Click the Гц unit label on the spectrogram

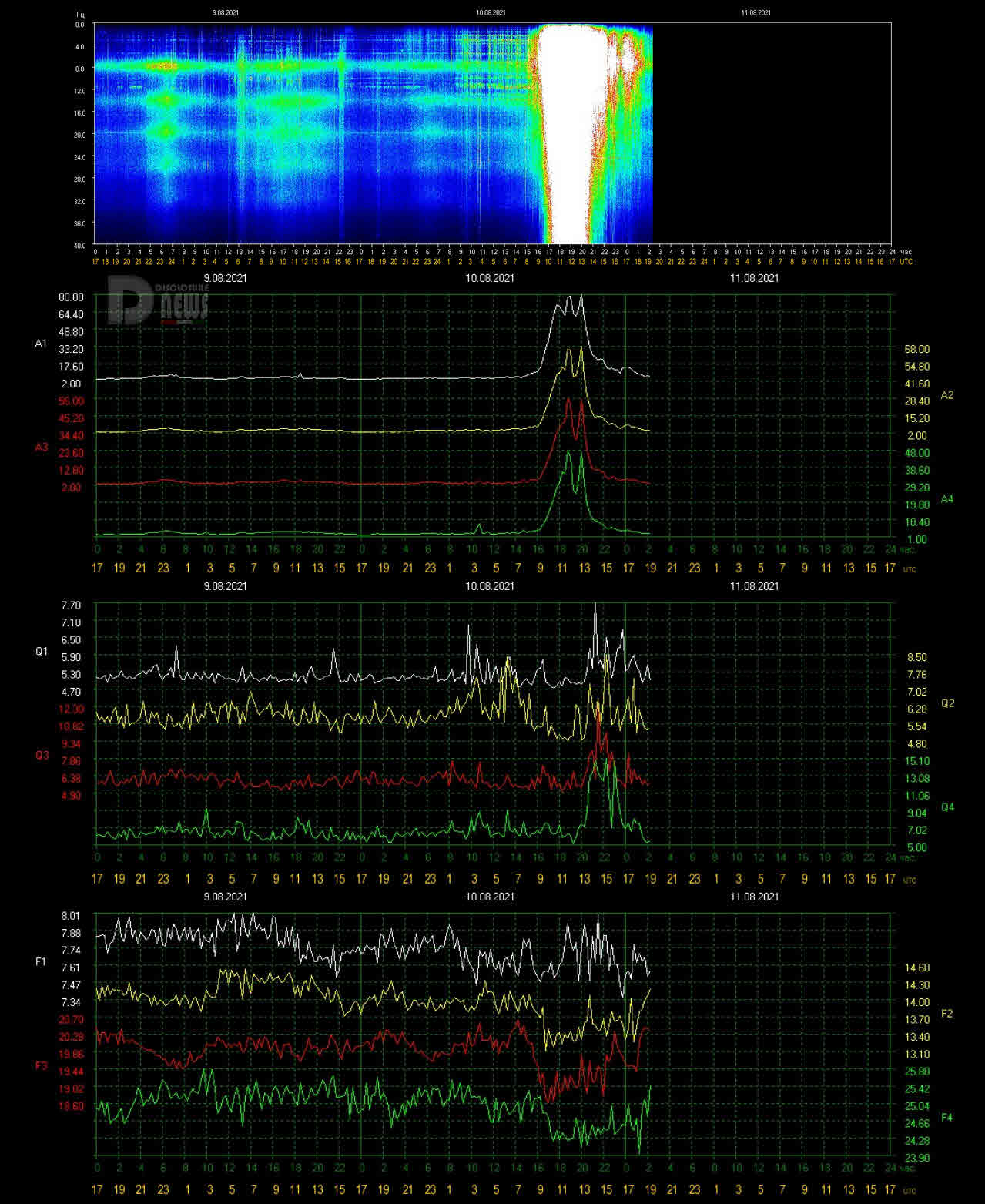tap(80, 14)
